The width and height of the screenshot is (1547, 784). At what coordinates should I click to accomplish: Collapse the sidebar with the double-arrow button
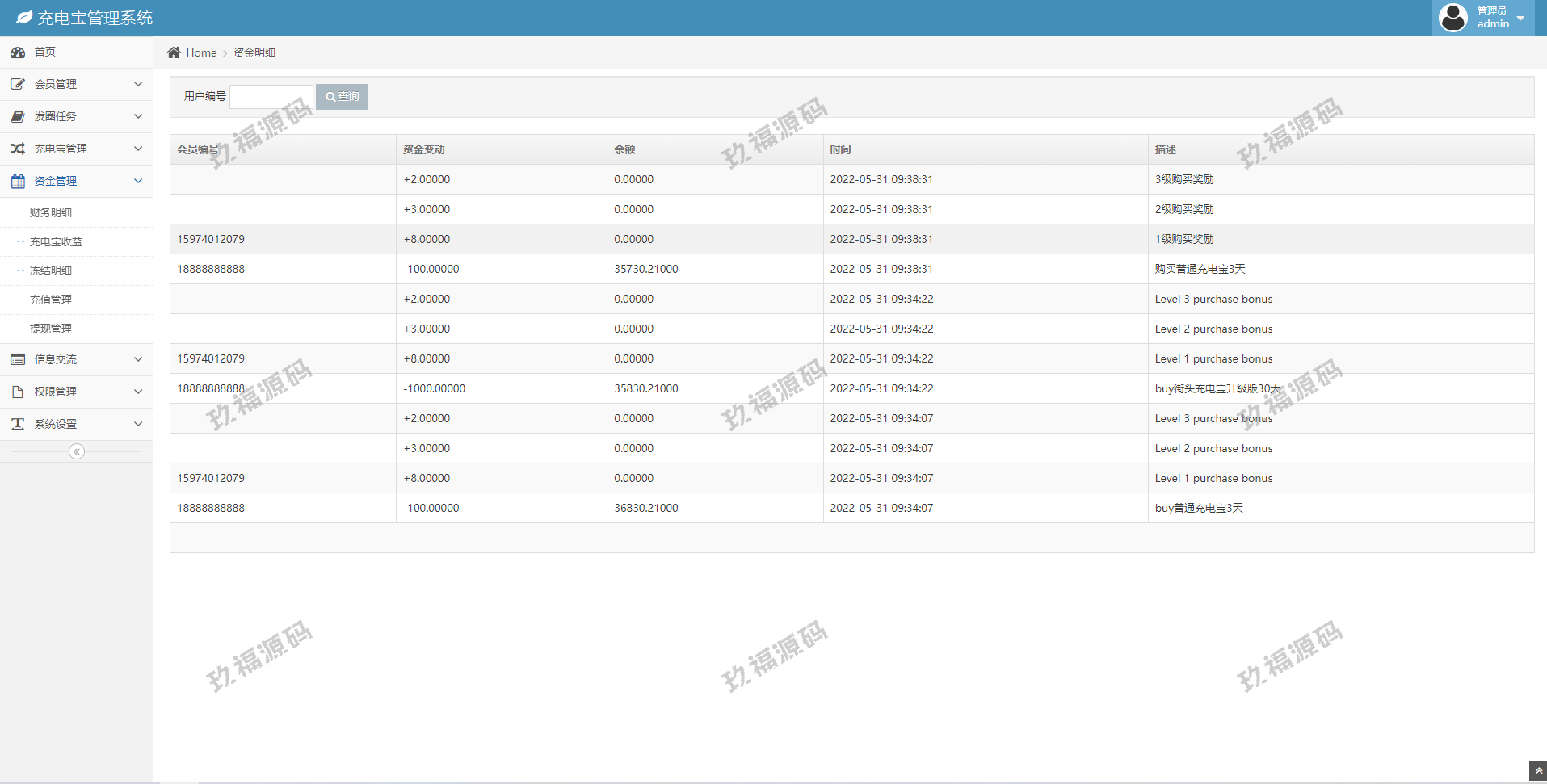[77, 451]
